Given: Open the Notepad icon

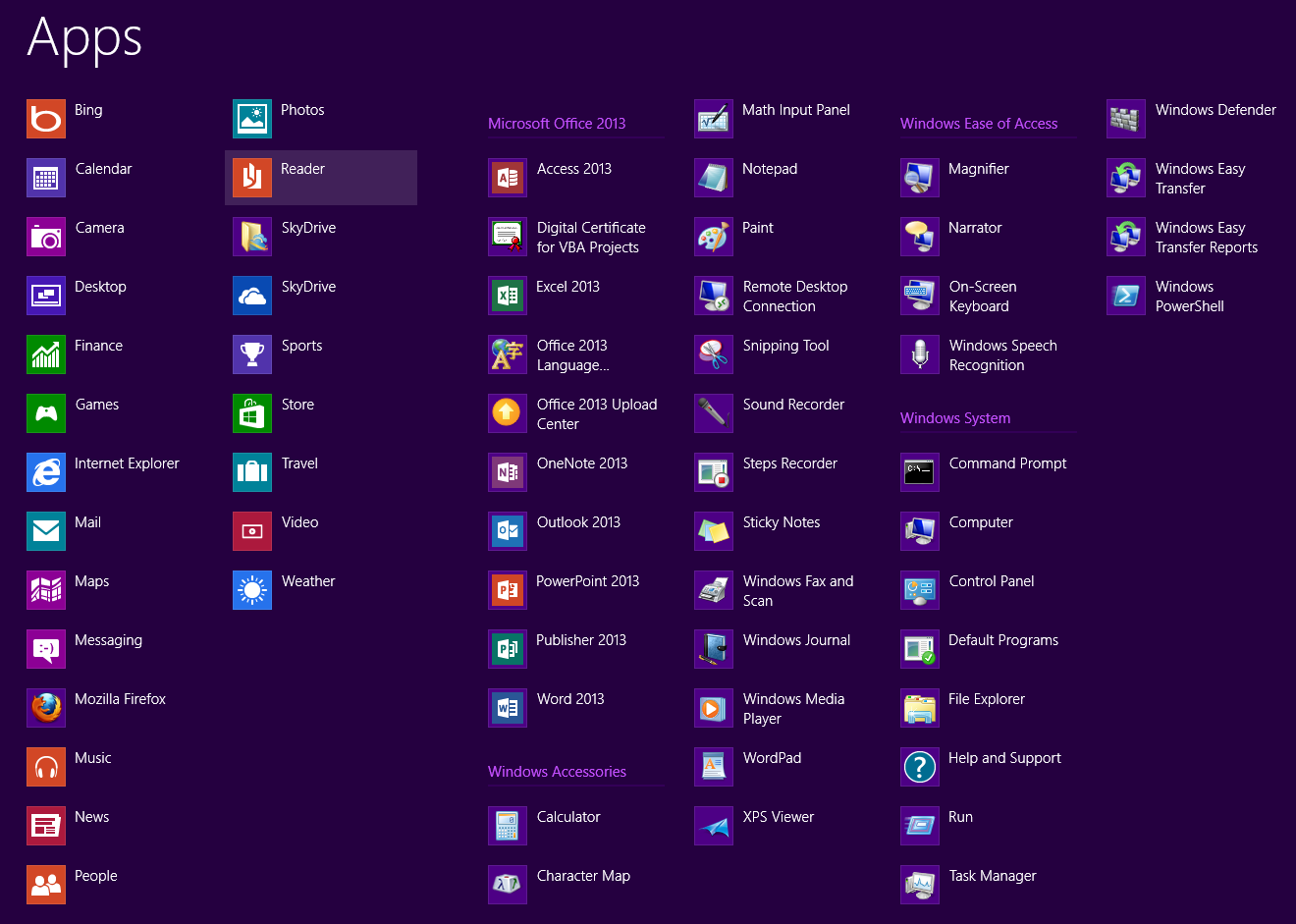Looking at the screenshot, I should [x=714, y=178].
